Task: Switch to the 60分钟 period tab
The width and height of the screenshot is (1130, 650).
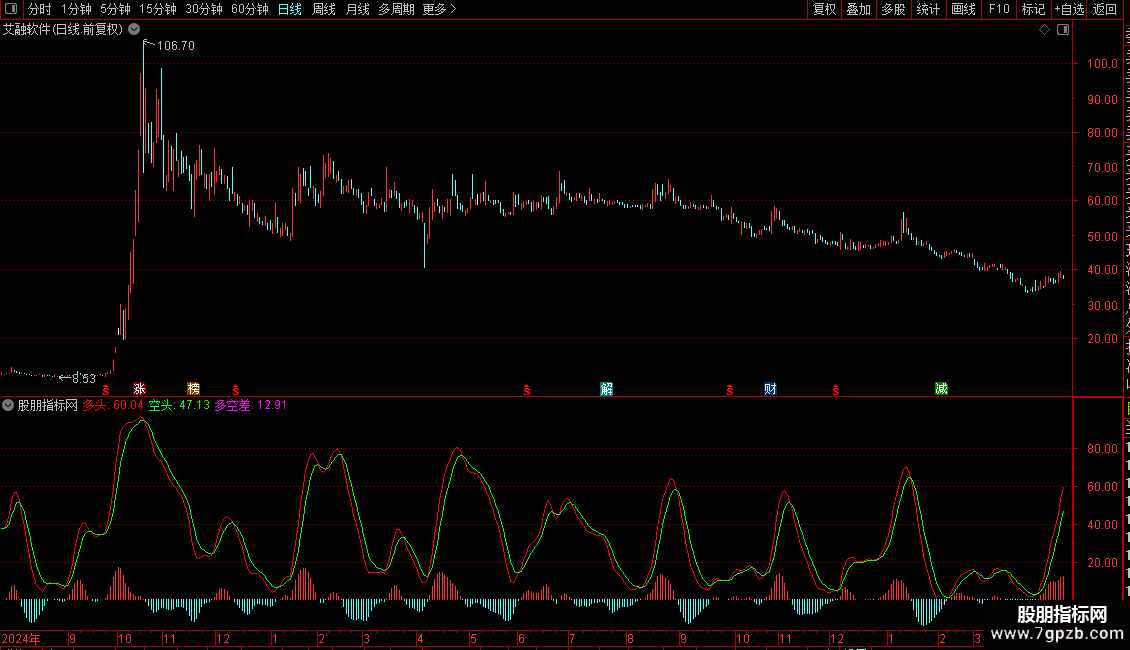Action: (249, 9)
